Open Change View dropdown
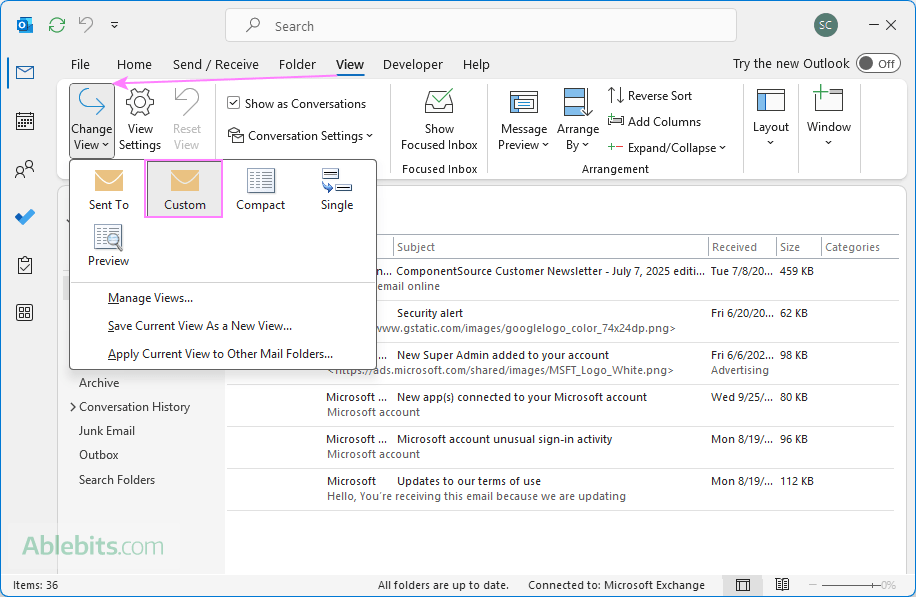Image resolution: width=916 pixels, height=597 pixels. 92,120
